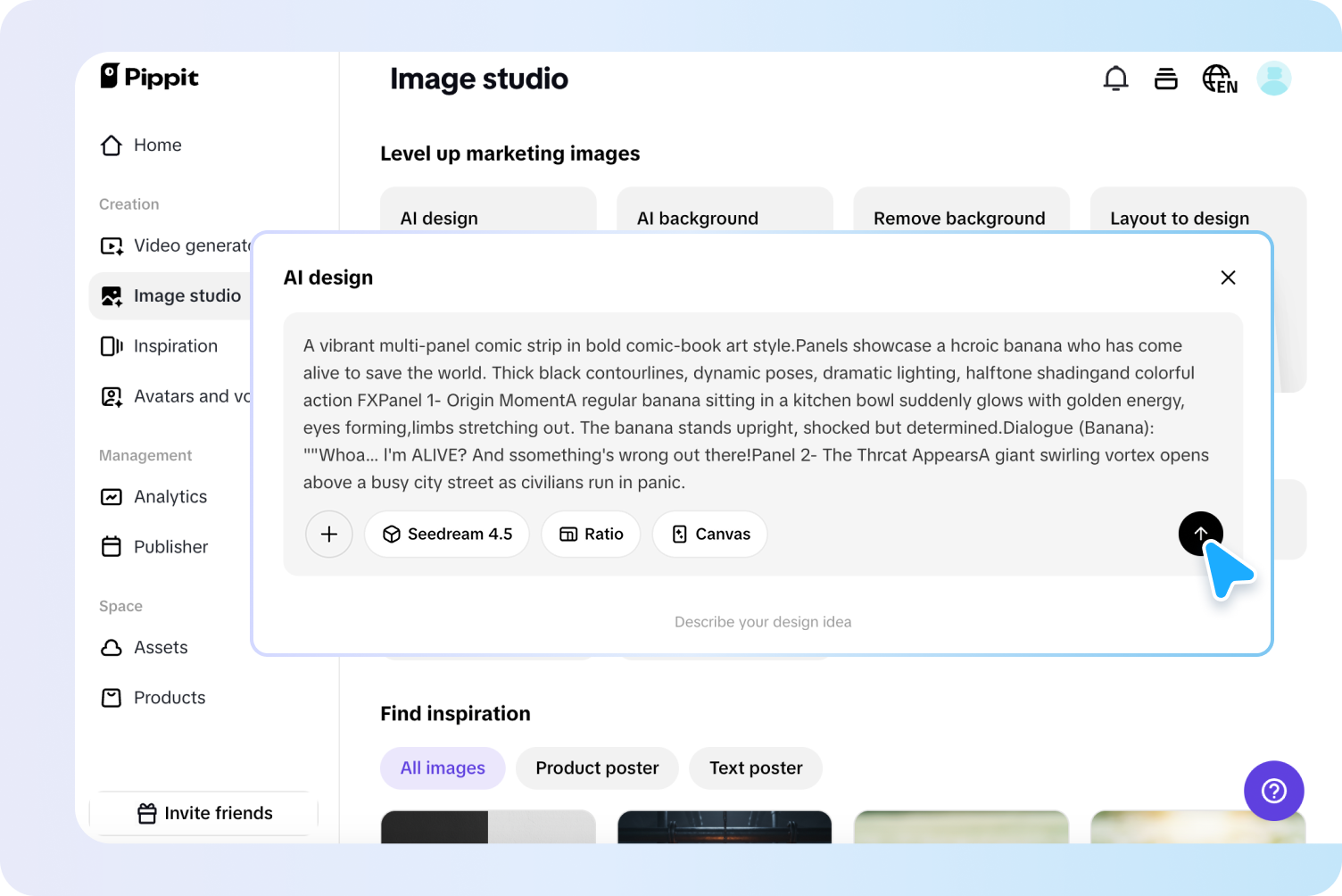Open the Ratio options dropdown

coord(591,534)
